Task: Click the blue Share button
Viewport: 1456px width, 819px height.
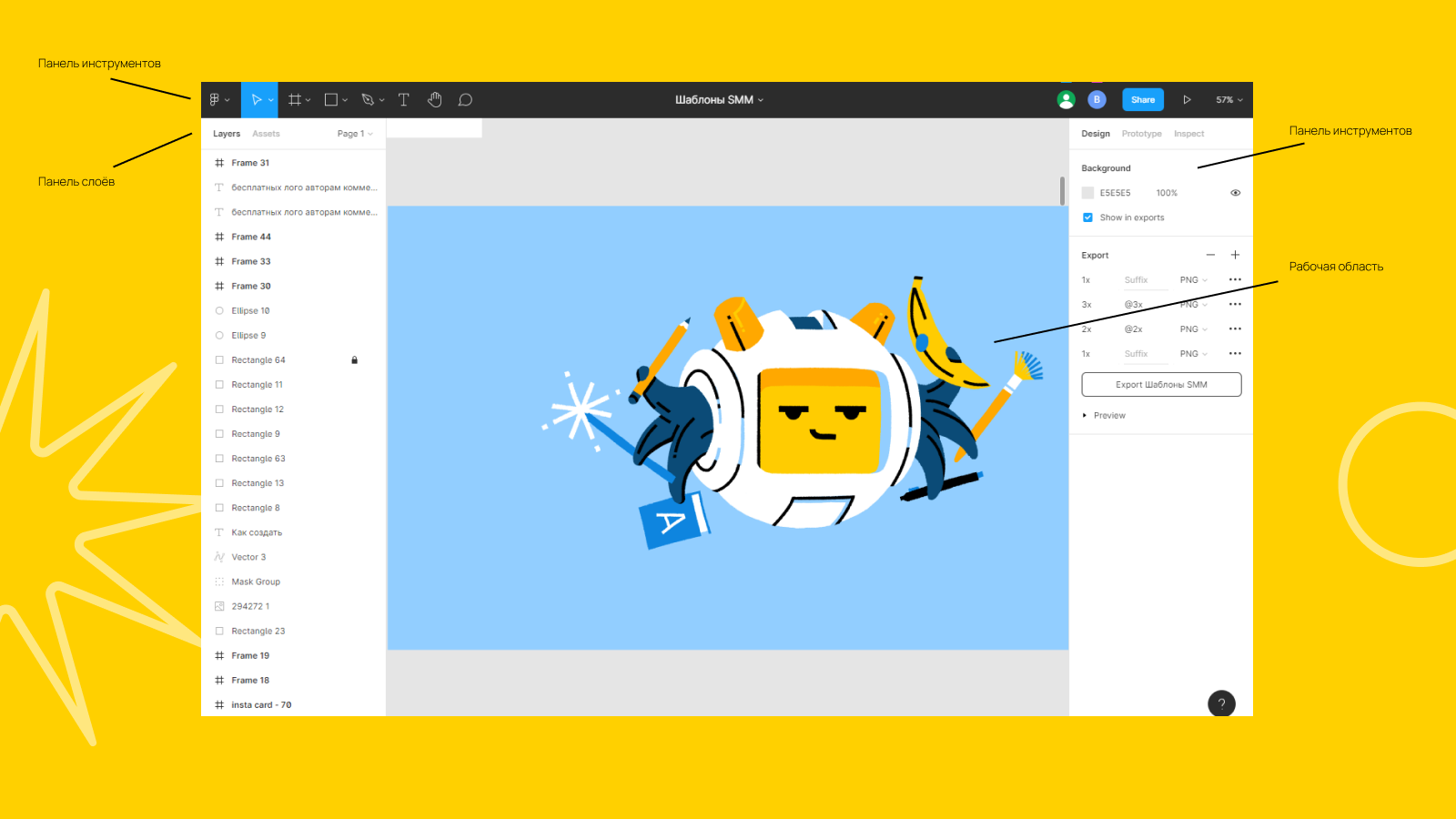Action: coord(1143,100)
